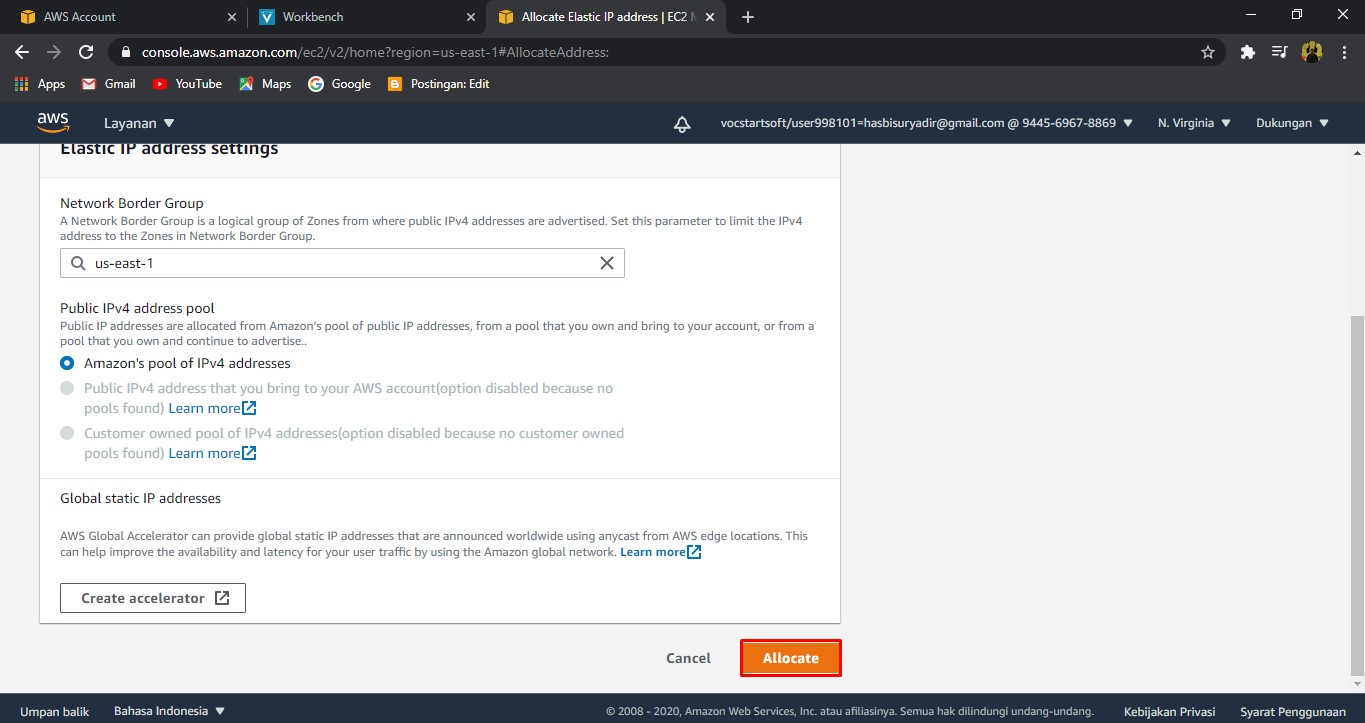Click inside the Network Border Group search field
The height and width of the screenshot is (723, 1365).
[x=300, y=263]
